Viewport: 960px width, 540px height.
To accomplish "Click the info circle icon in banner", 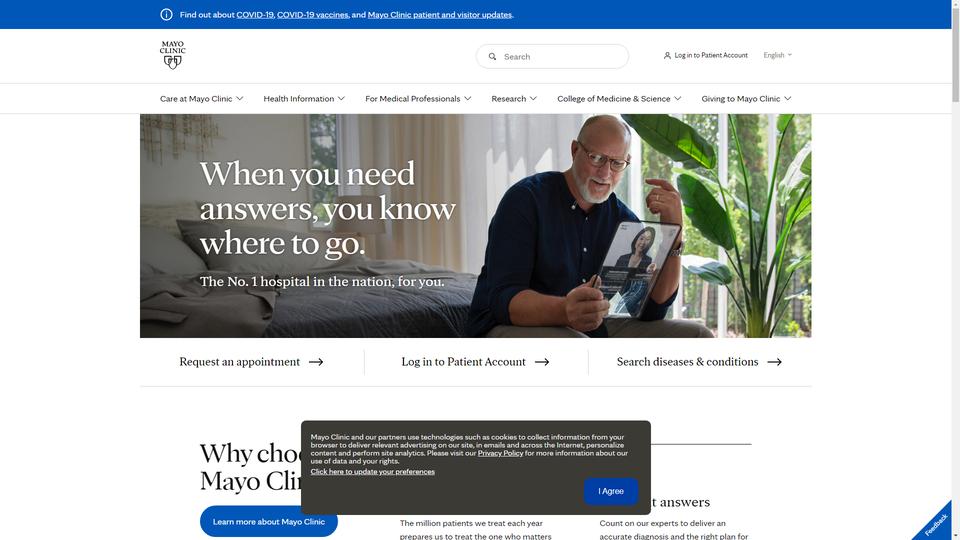I will 167,15.
